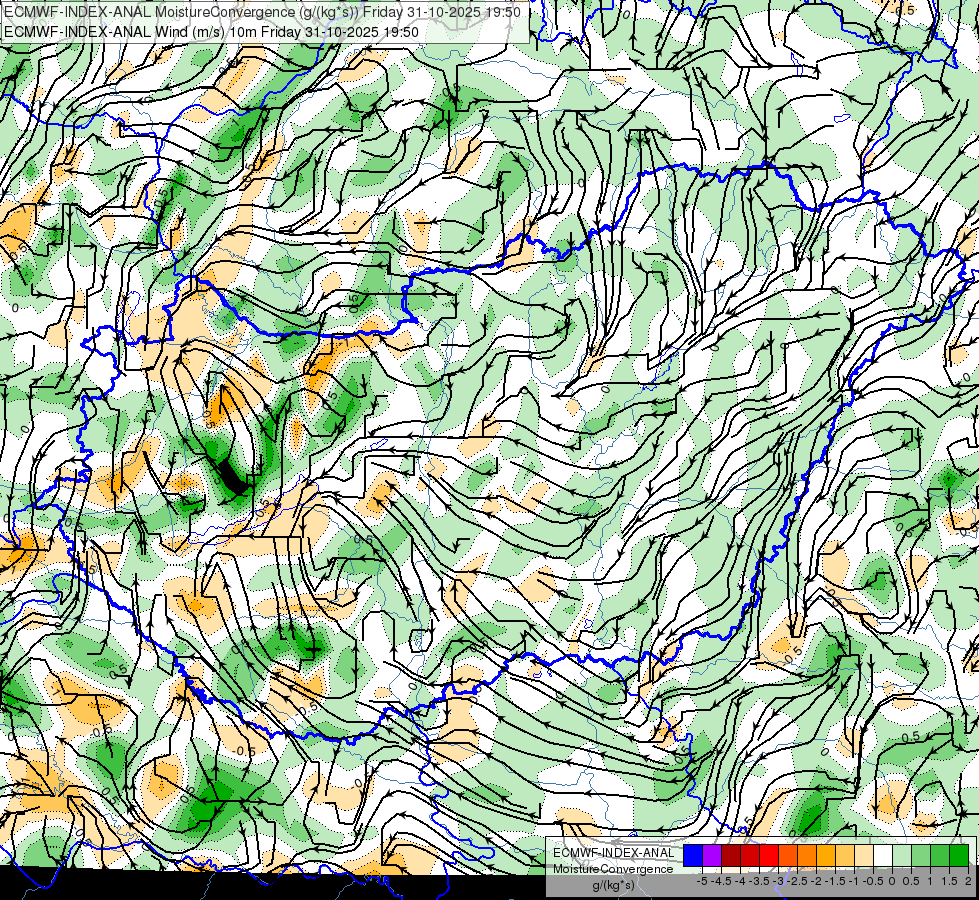Screen dimensions: 979x900
Task: Click the 'Wind (m/s) 10m' title line
Action: (211, 32)
